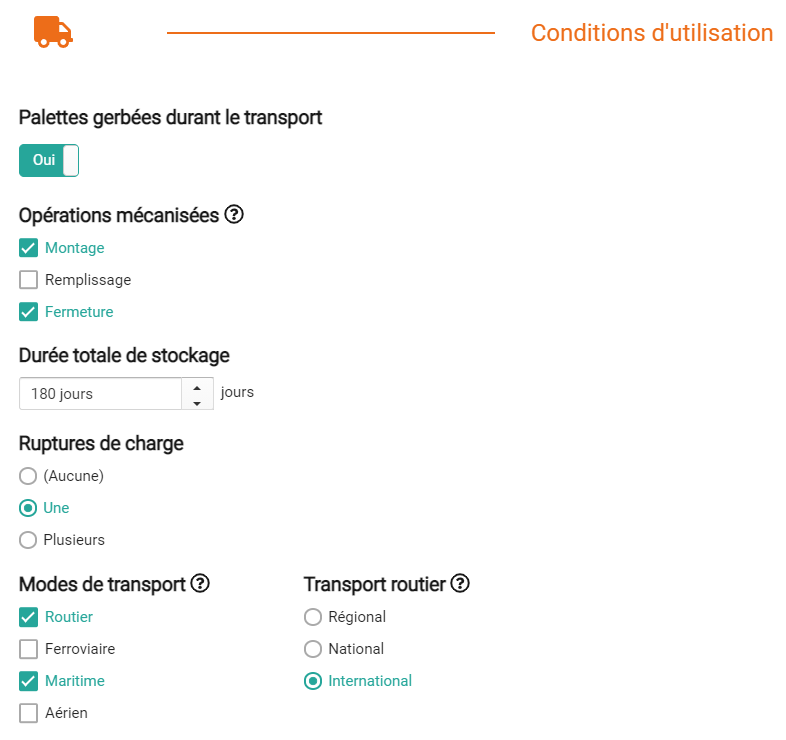The width and height of the screenshot is (786, 740).
Task: Choose Plusieurs ruptures de charge
Action: click(29, 540)
